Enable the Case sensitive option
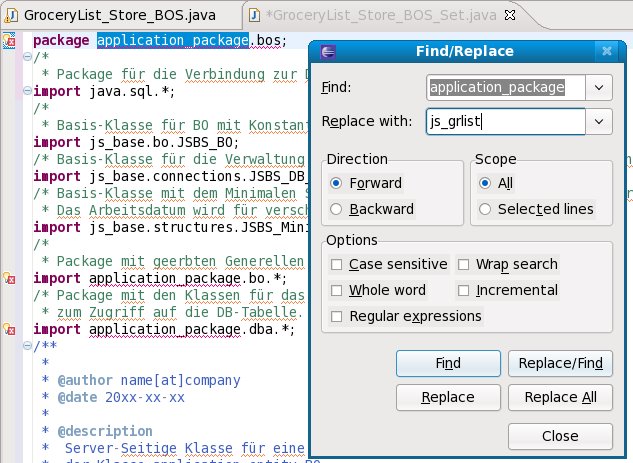This screenshot has width=633, height=463. [337, 265]
